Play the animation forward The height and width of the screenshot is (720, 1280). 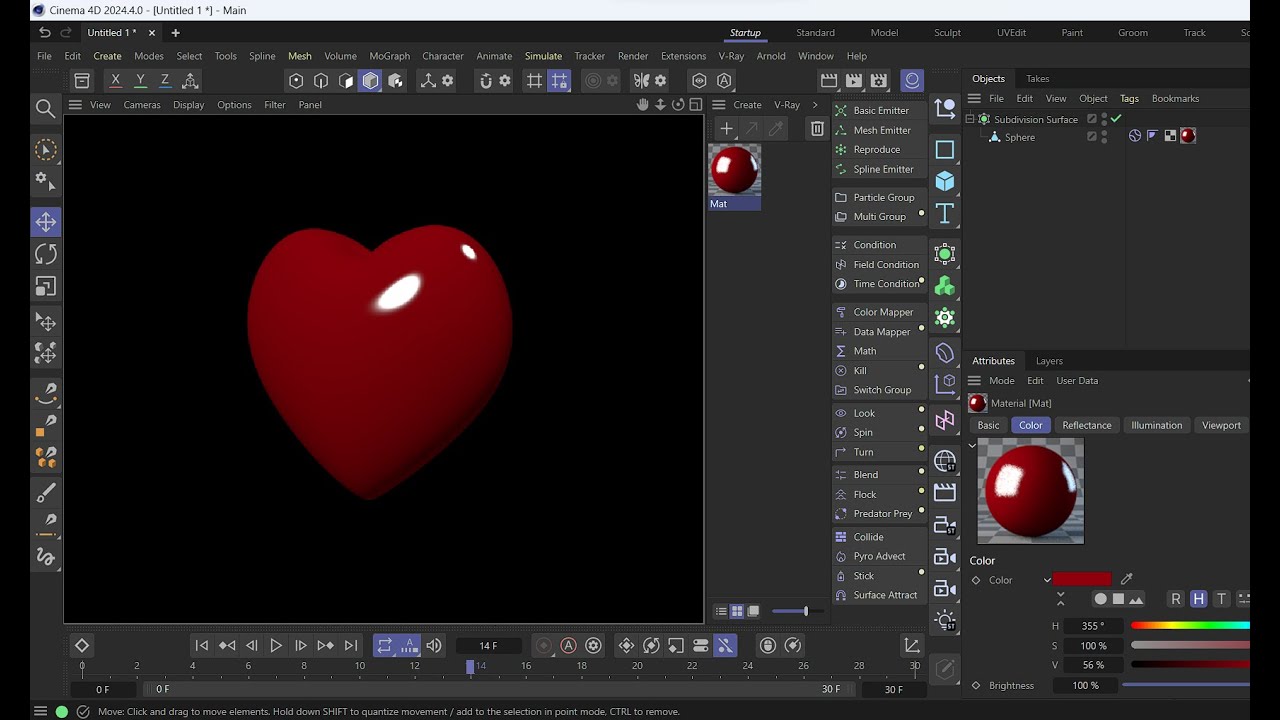[x=276, y=646]
